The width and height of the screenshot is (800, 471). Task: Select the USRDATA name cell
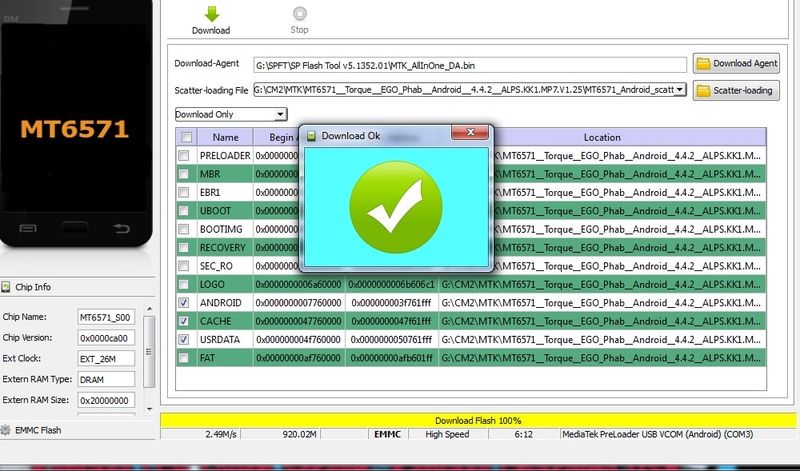pyautogui.click(x=225, y=339)
